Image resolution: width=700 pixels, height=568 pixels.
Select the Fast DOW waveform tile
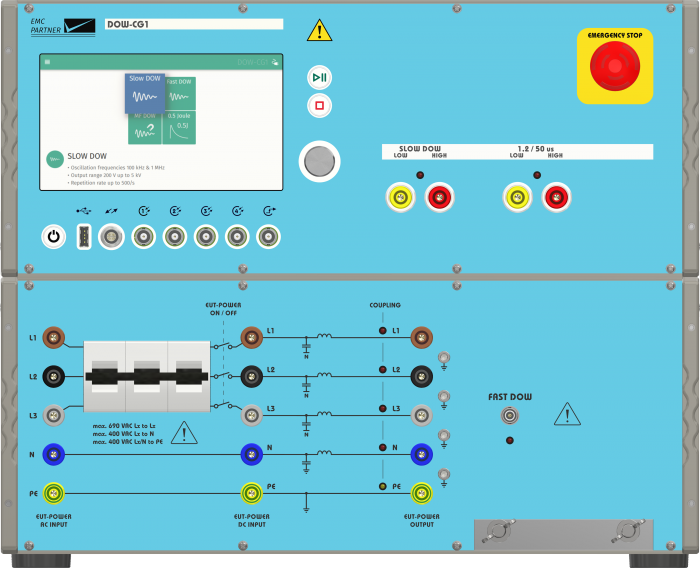point(180,94)
